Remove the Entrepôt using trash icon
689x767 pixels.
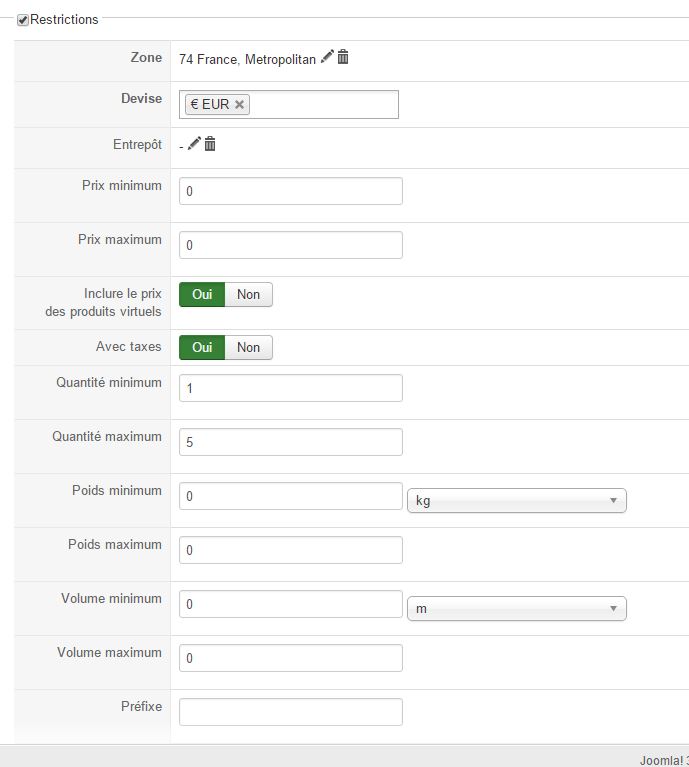click(210, 144)
